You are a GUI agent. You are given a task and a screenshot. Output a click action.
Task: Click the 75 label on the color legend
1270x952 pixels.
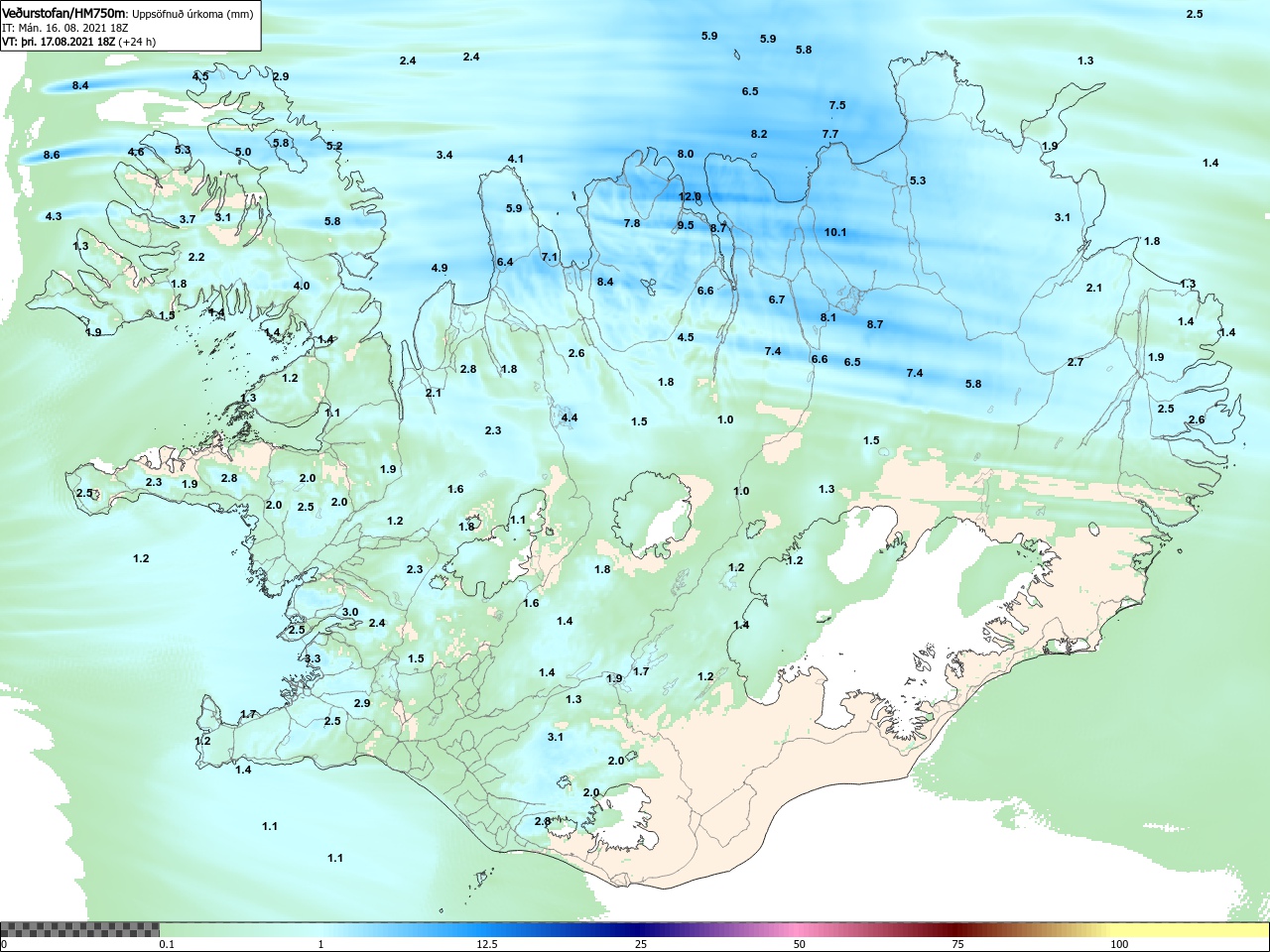[957, 944]
